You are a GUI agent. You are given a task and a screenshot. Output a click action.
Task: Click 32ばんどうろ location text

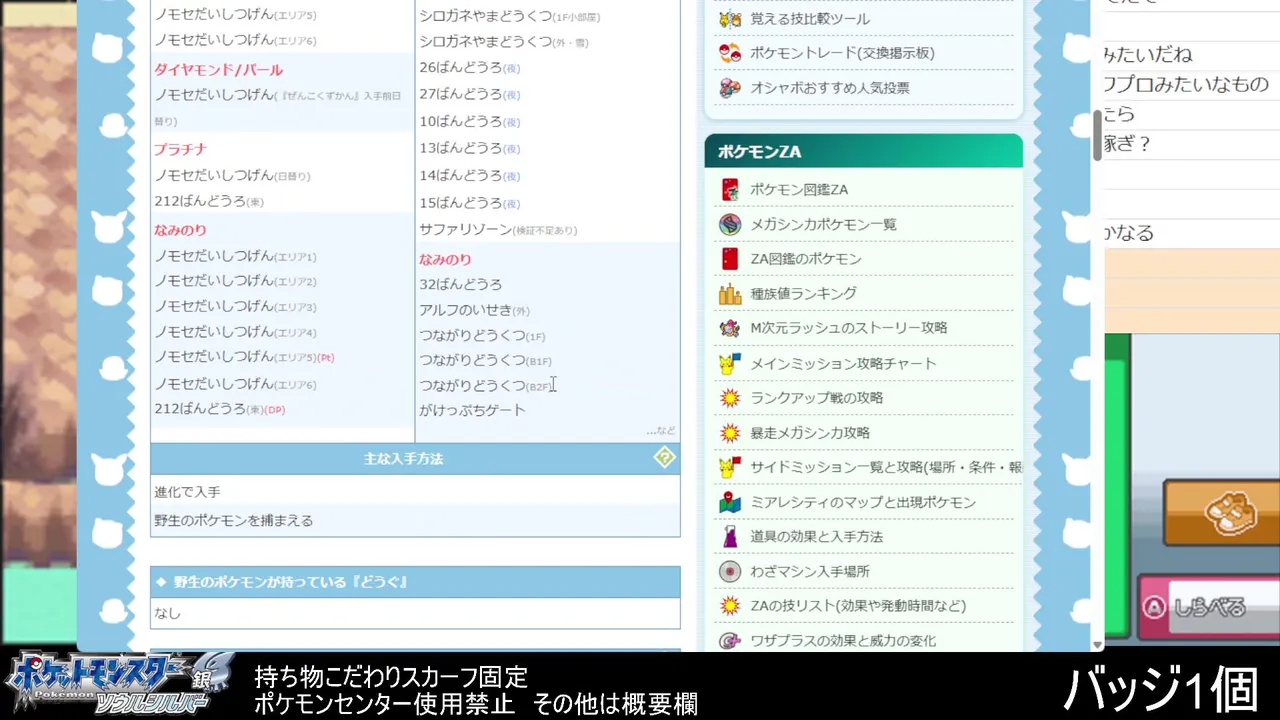(x=460, y=285)
